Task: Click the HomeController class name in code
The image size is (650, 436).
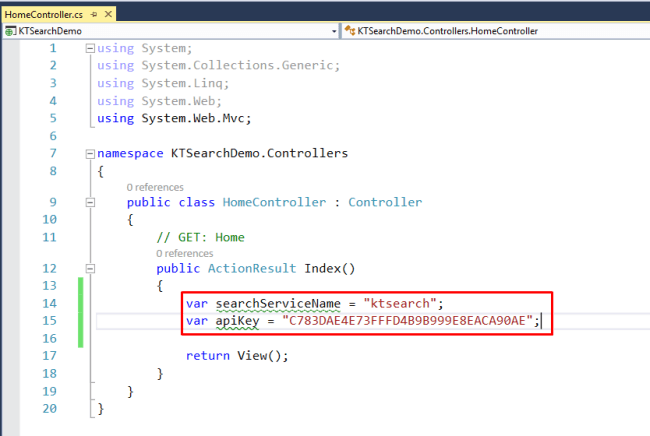Action: point(274,202)
